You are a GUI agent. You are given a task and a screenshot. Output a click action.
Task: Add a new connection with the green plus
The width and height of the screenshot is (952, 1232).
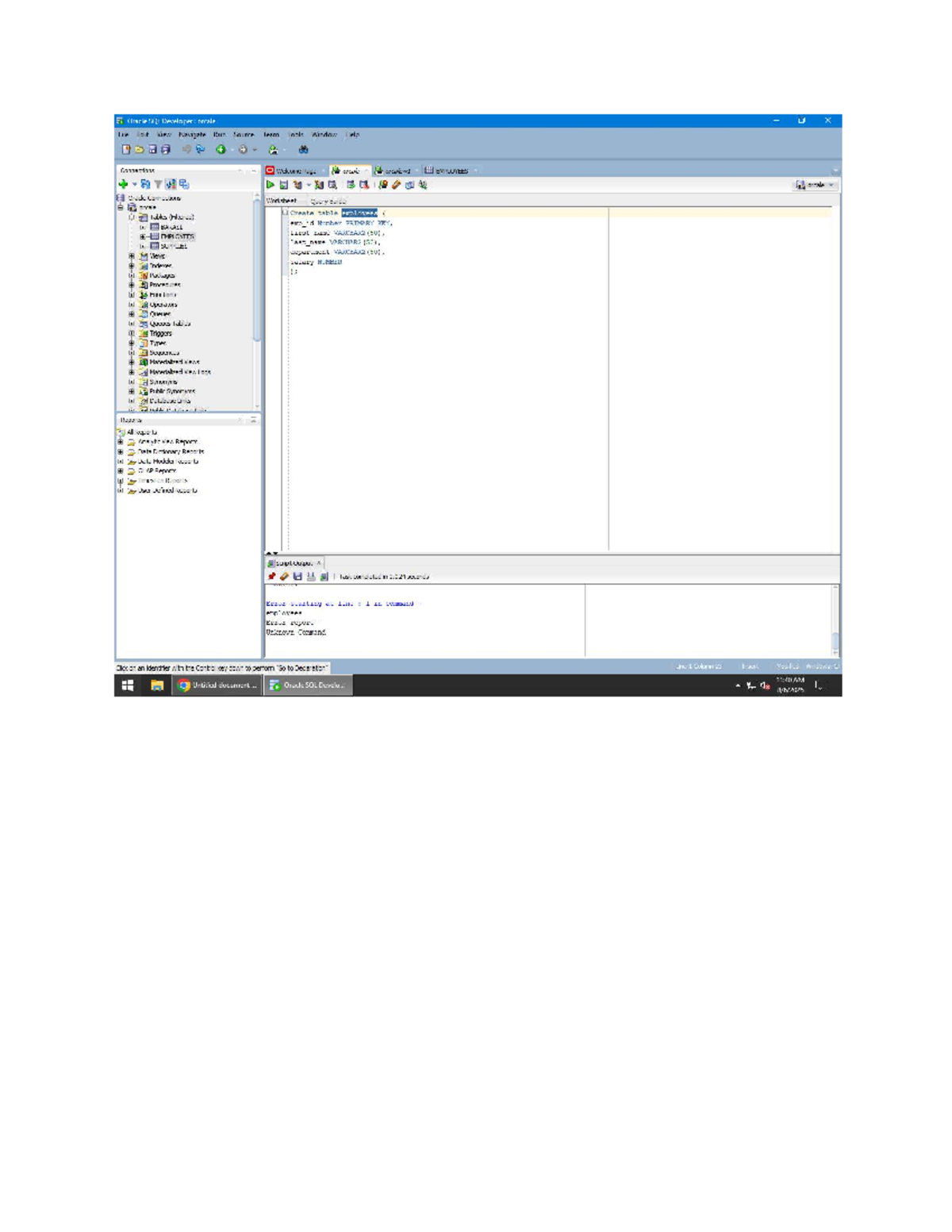point(122,183)
